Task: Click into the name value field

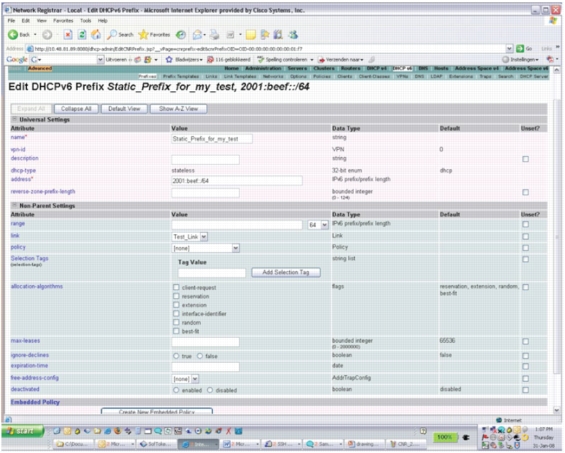Action: [212, 139]
